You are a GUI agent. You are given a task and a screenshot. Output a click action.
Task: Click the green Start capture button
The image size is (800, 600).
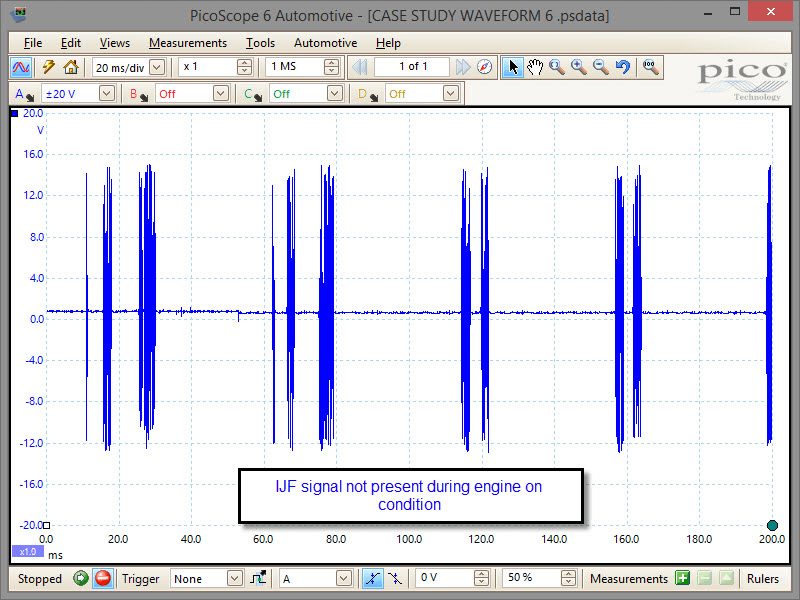click(x=81, y=579)
